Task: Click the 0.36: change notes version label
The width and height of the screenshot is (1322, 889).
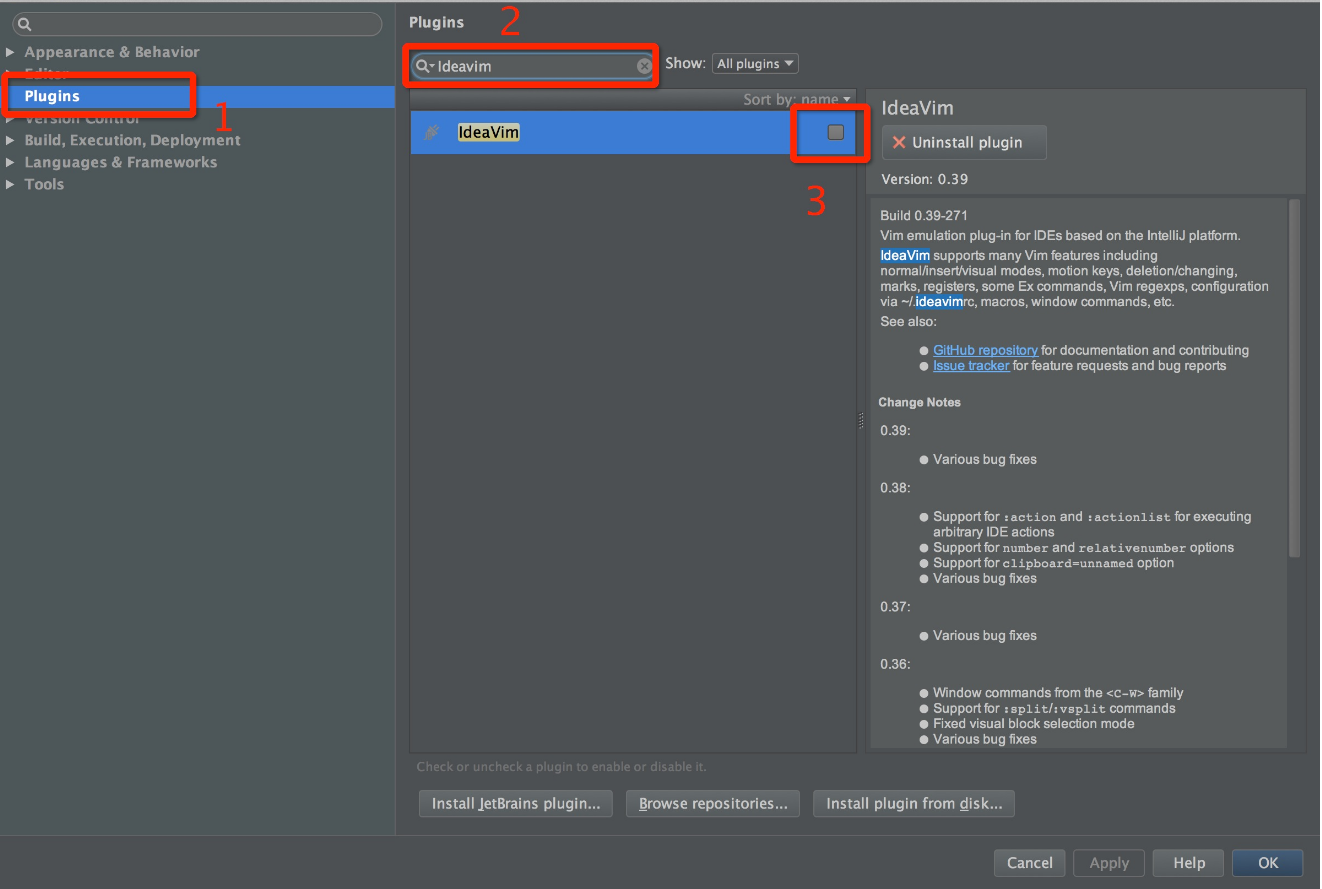Action: coord(895,664)
